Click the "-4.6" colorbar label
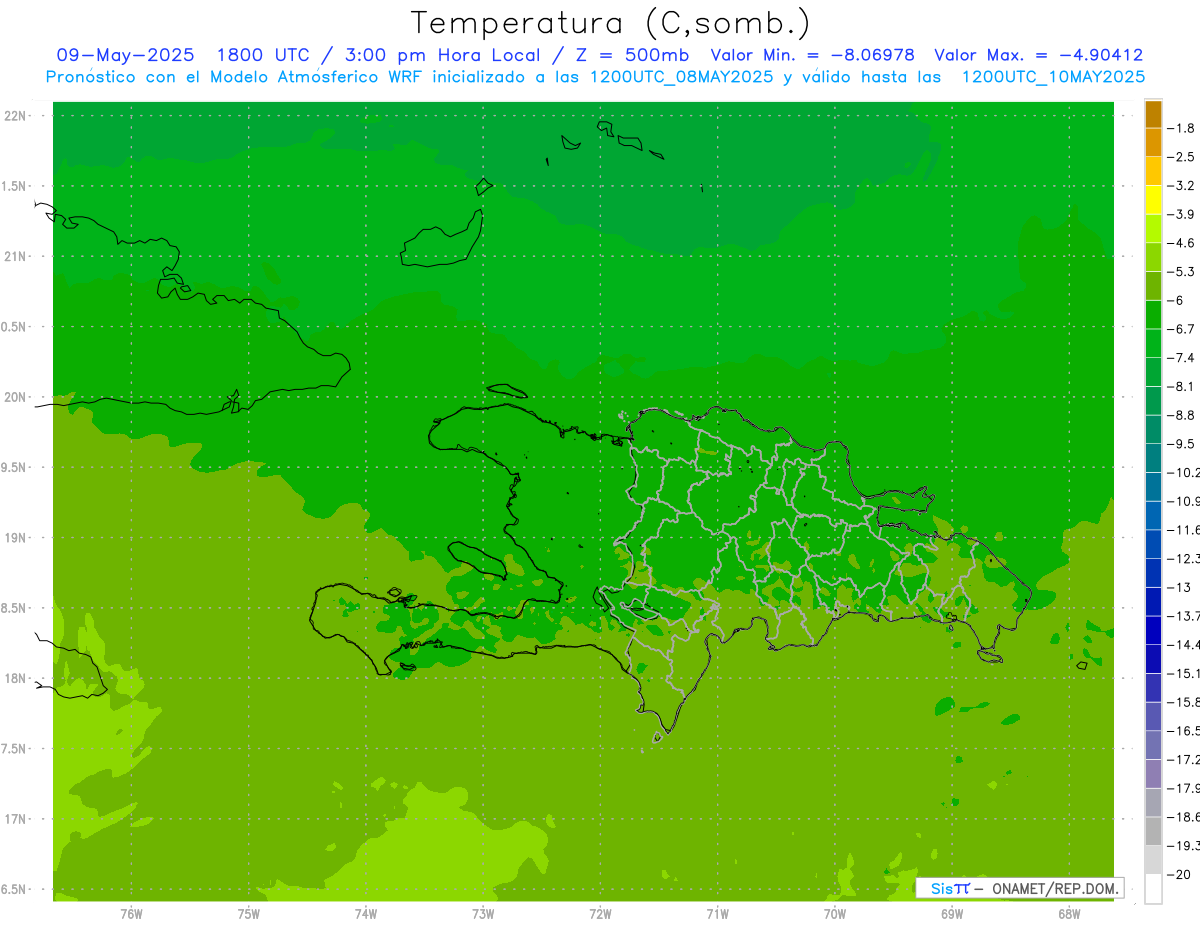Viewport: 1200px width, 927px height. coord(1180,243)
